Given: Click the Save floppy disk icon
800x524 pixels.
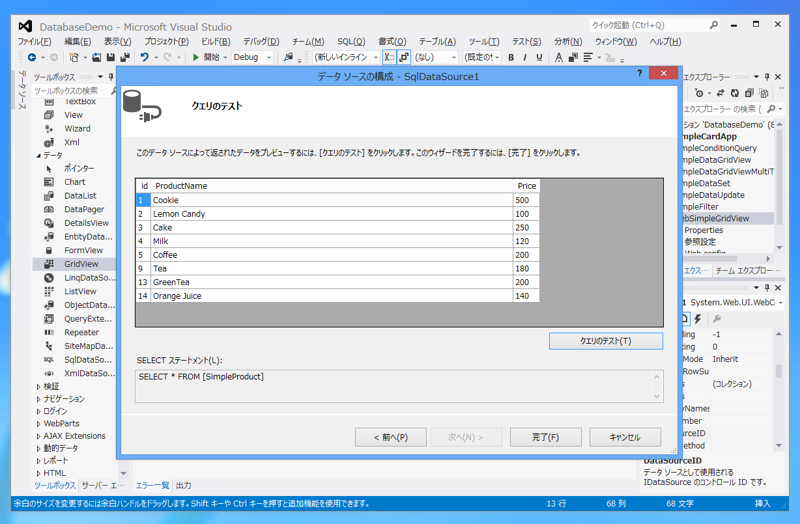Looking at the screenshot, I should (x=110, y=57).
